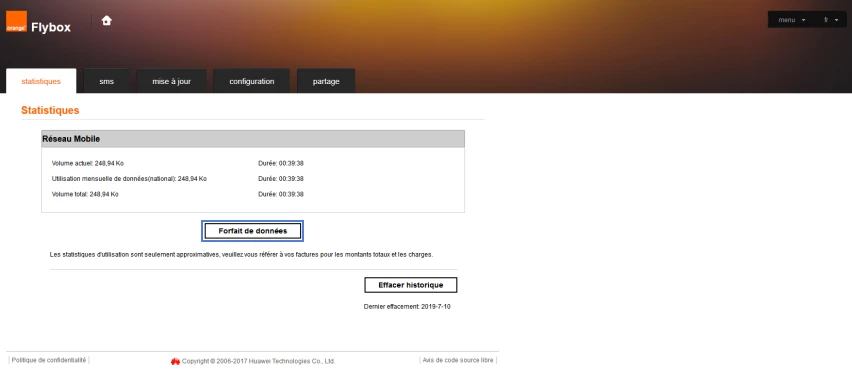The image size is (852, 370).
Task: Click 'Volume actuel: 248,94 Ko' text
Action: (x=88, y=163)
